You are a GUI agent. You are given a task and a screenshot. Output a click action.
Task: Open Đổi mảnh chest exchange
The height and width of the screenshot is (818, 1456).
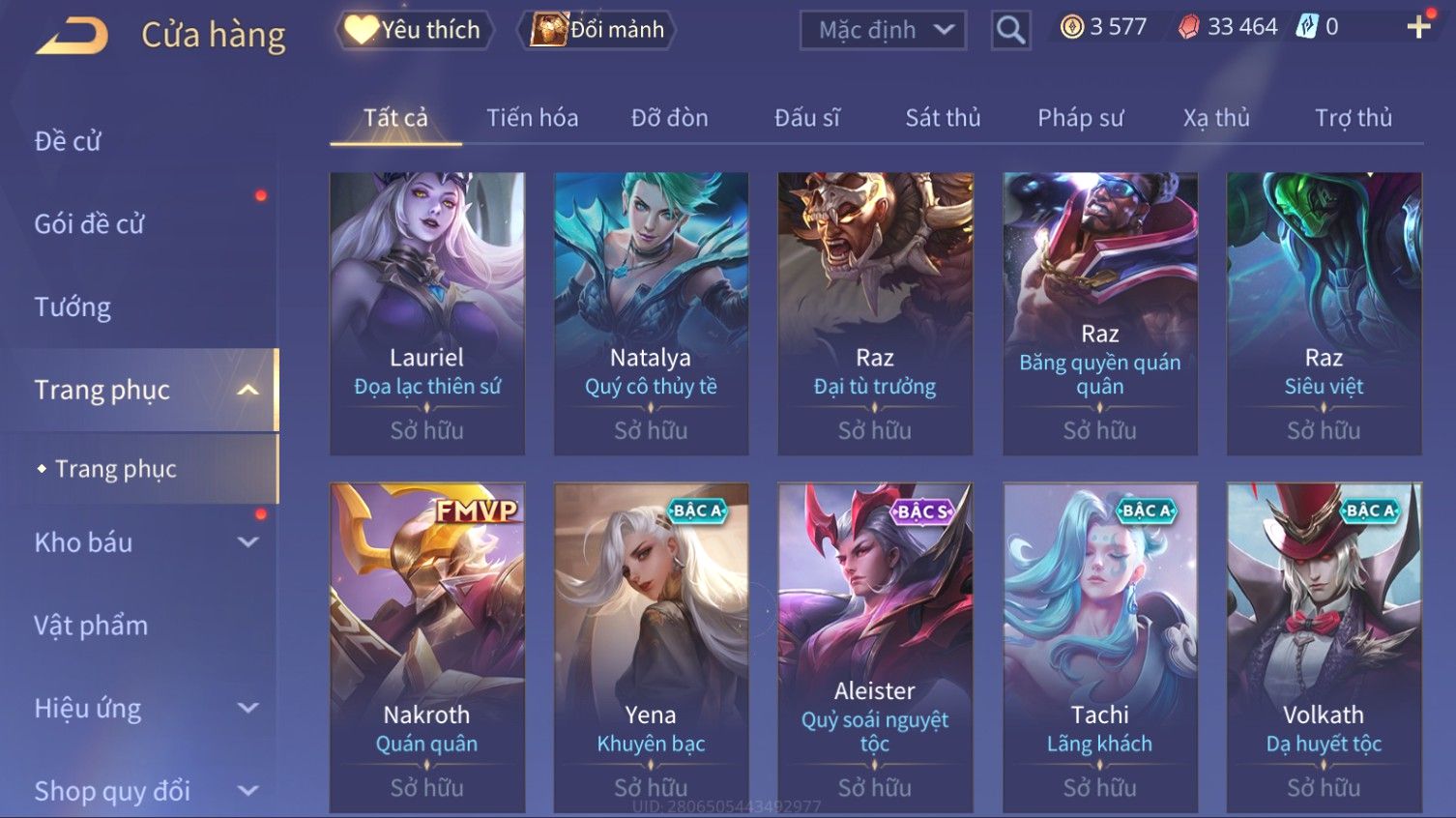(x=597, y=30)
